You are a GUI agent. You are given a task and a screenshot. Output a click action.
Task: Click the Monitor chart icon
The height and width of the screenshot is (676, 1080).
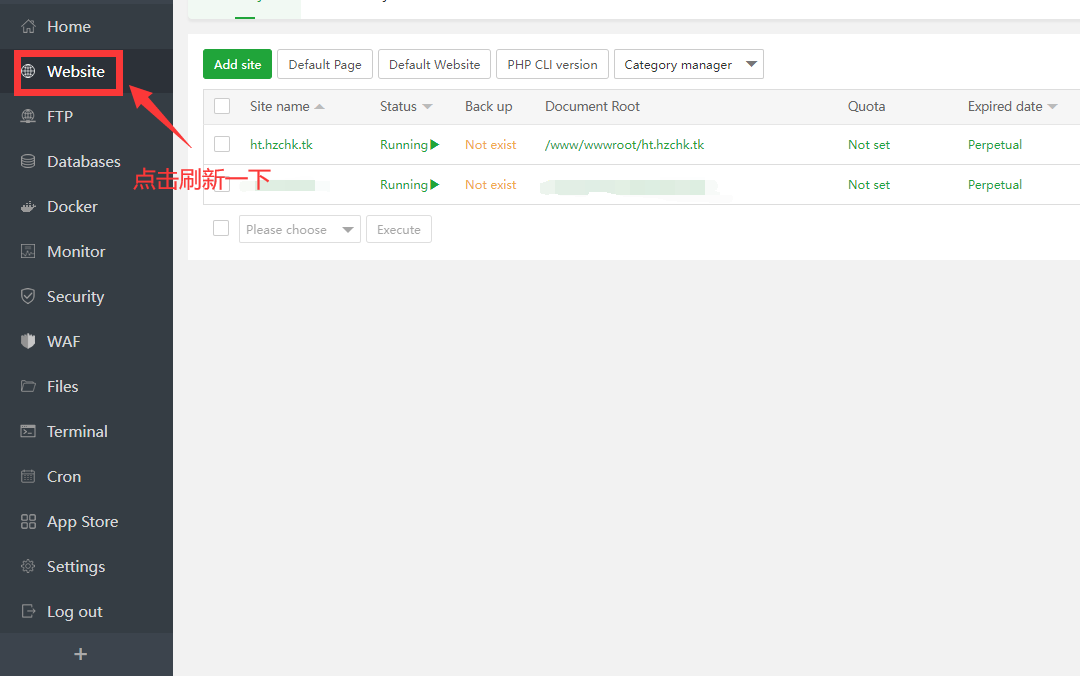28,252
